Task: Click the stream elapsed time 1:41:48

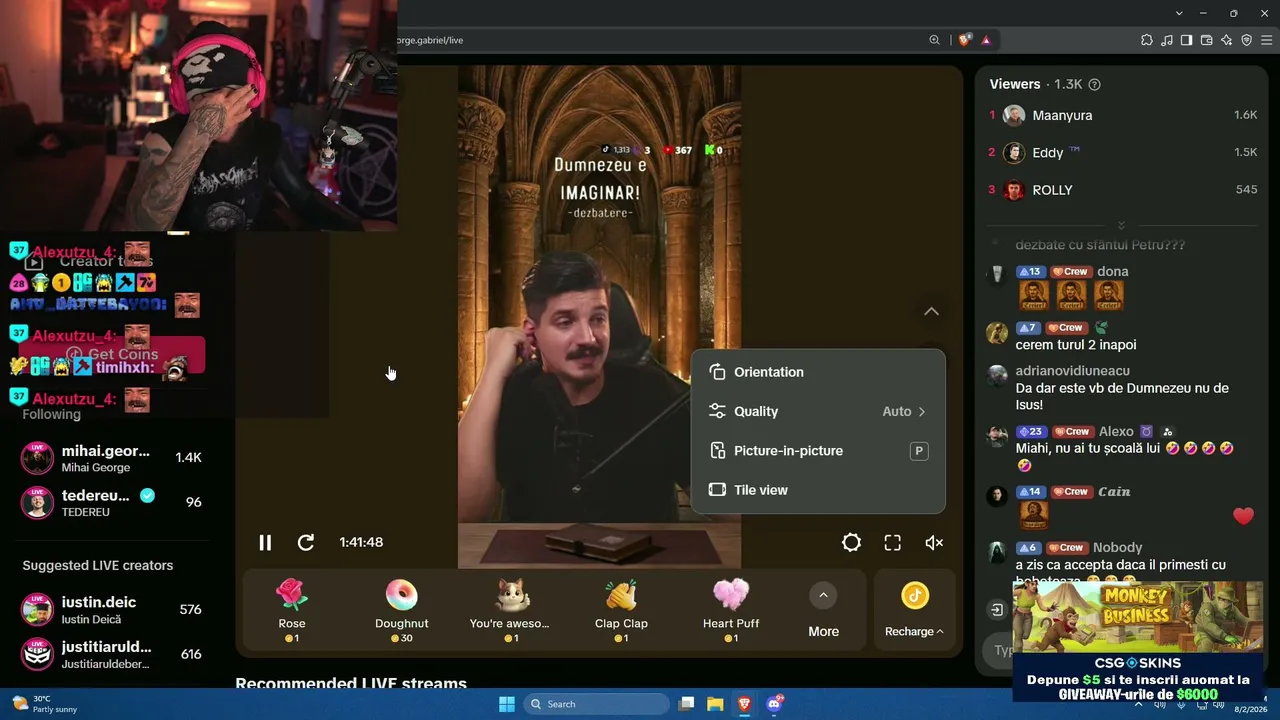Action: coord(361,542)
